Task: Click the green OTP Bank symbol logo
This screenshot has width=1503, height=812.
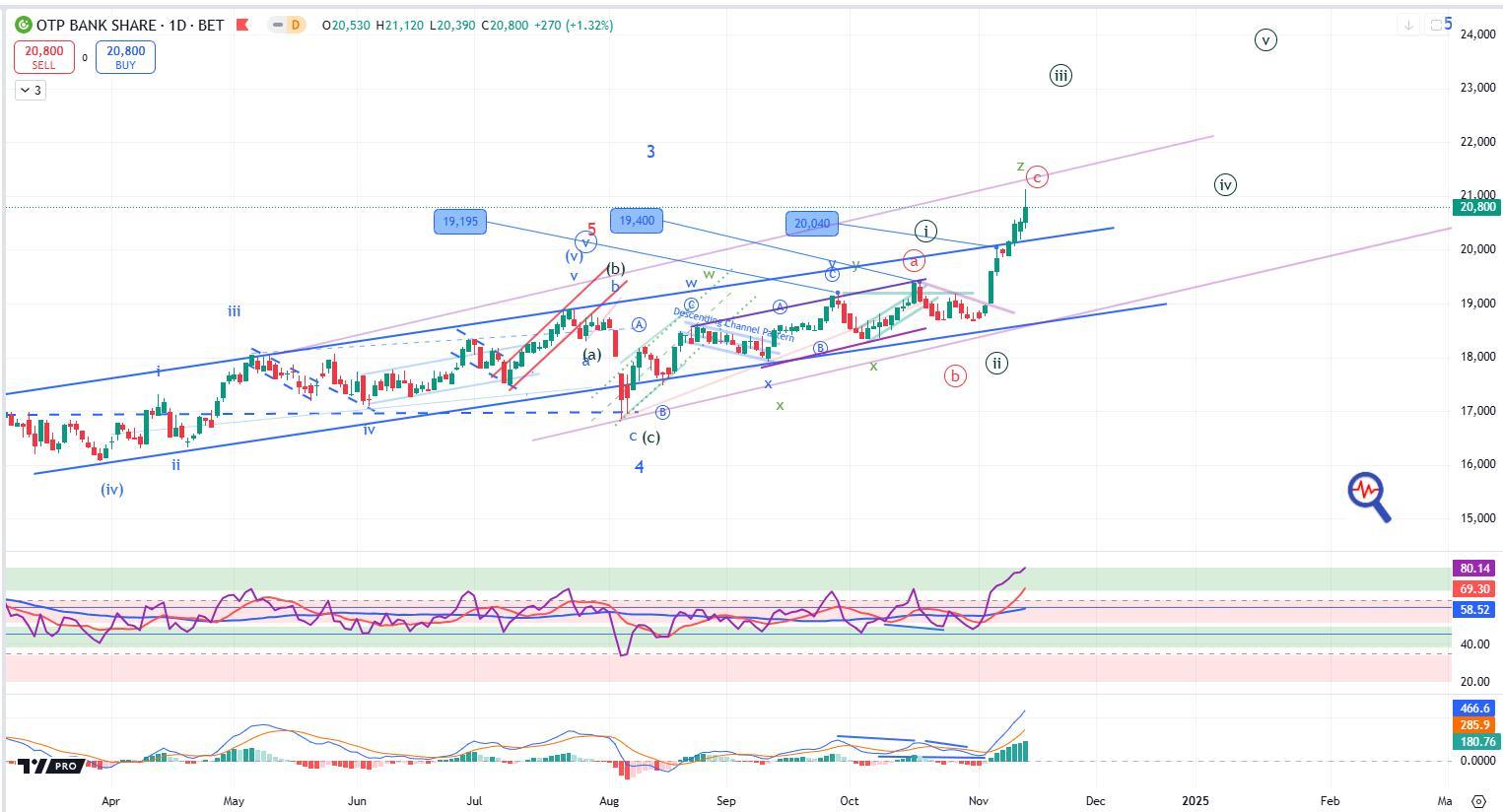Action: [23, 25]
